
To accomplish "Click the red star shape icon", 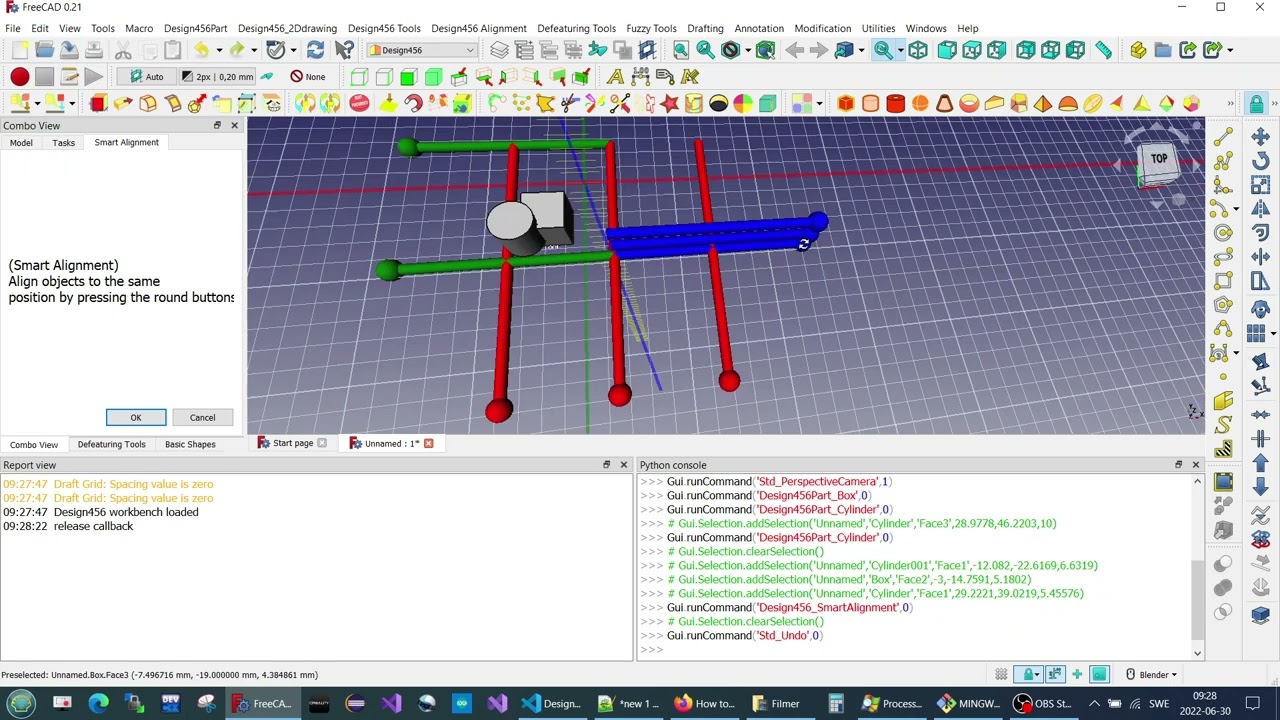I will click(669, 103).
